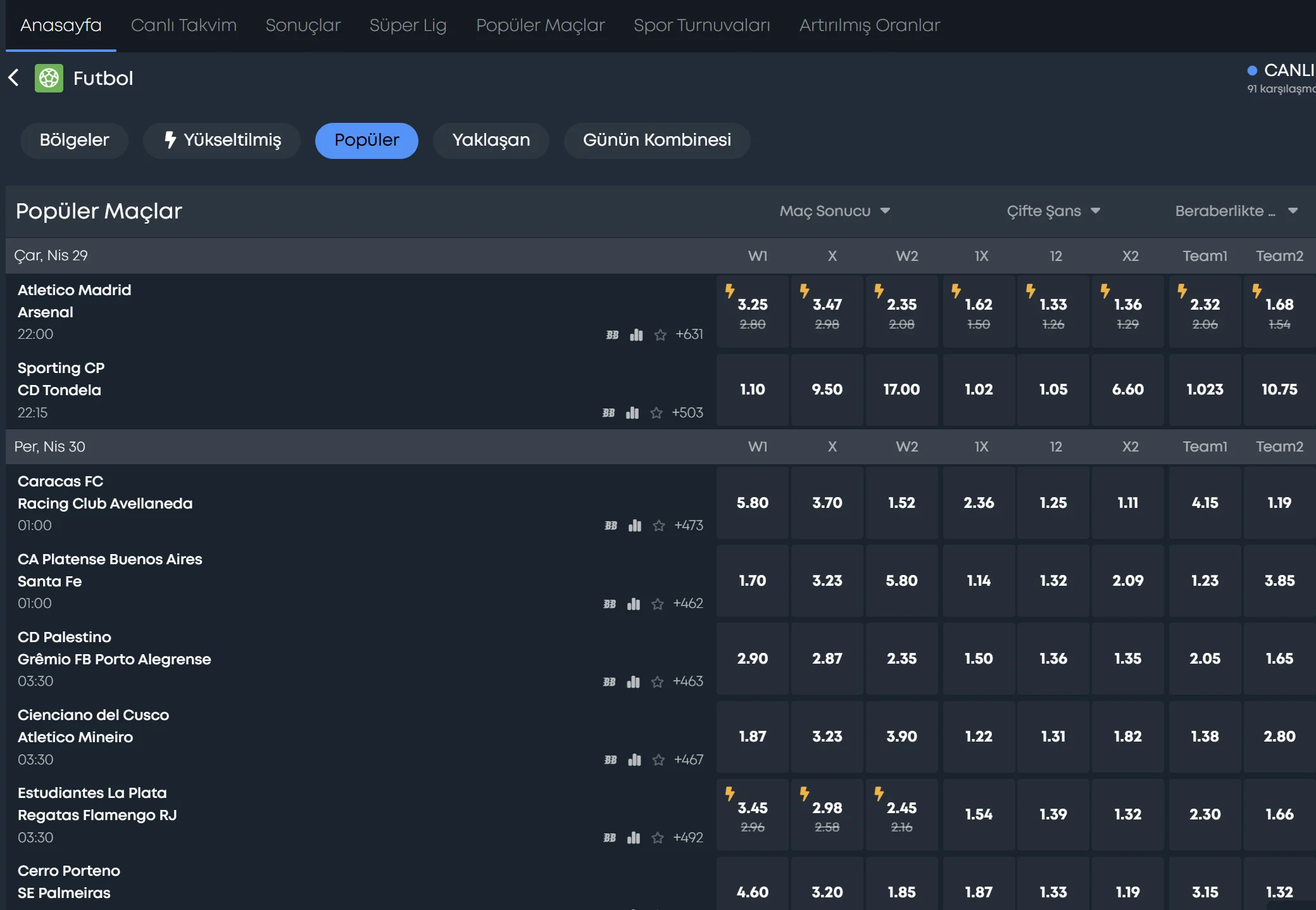Screen dimensions: 1316x910
Task: Go back using the left arrow icon
Action: [x=13, y=78]
